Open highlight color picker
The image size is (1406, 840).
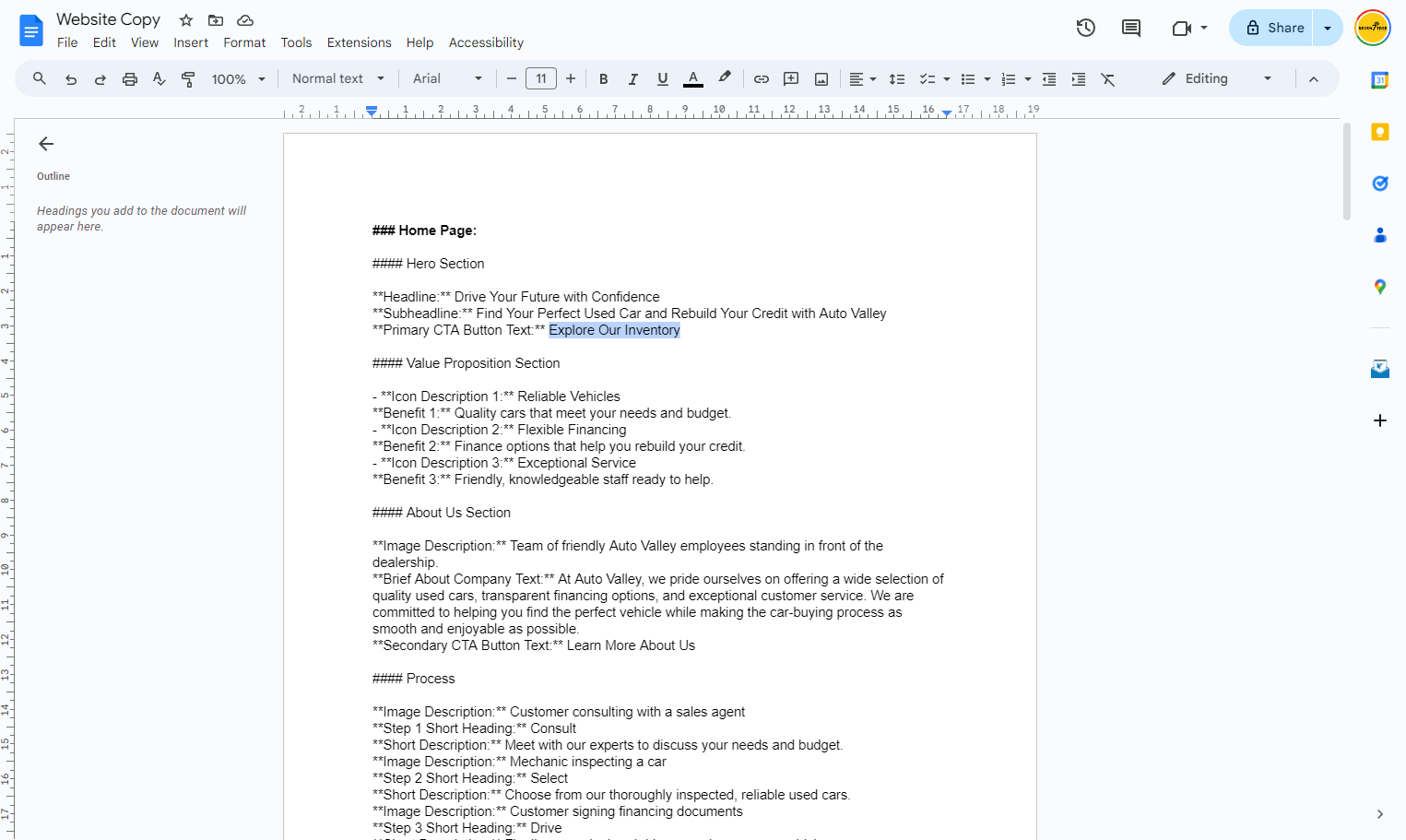[725, 79]
